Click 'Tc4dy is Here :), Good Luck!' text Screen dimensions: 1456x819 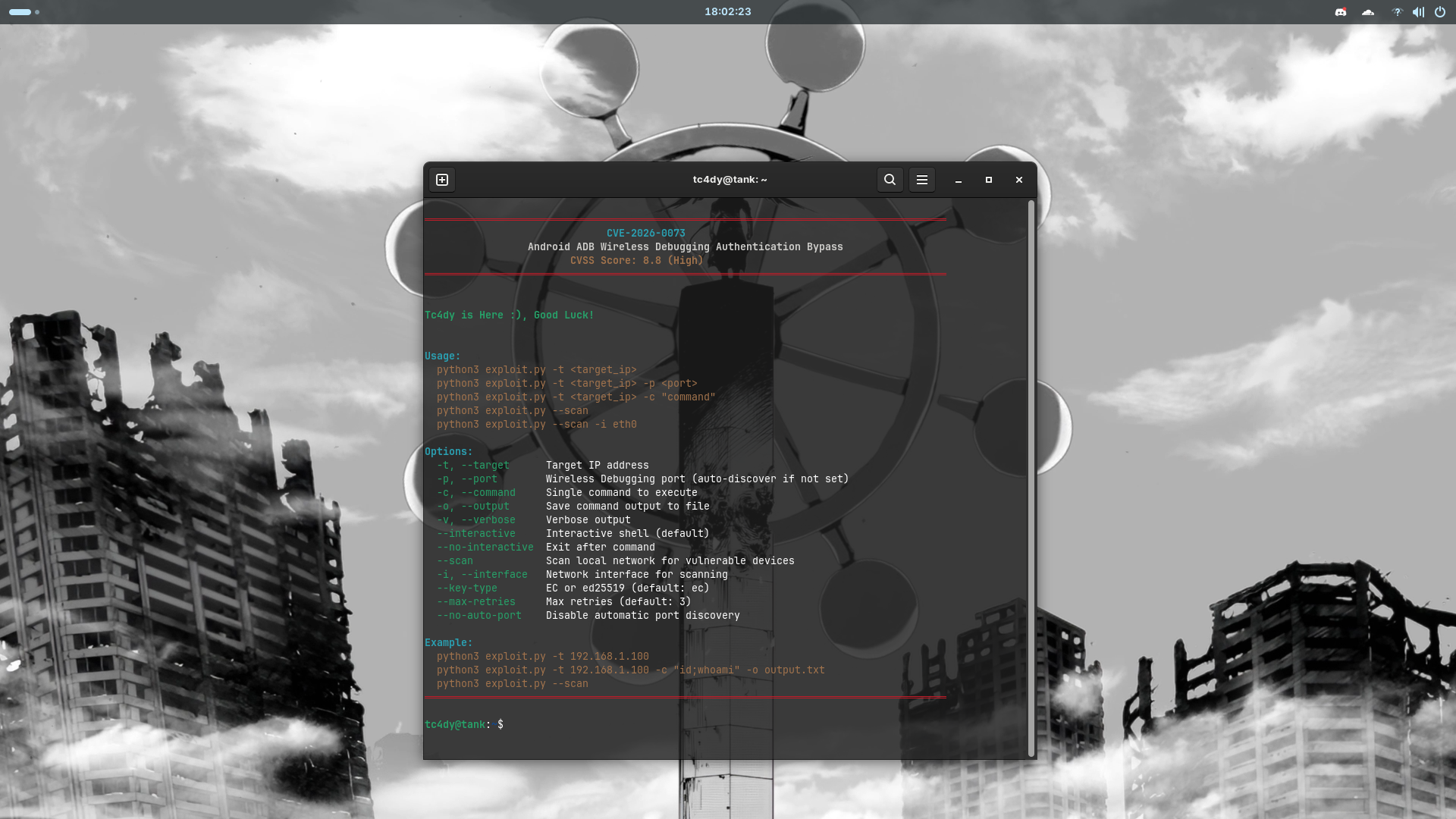[x=509, y=315]
